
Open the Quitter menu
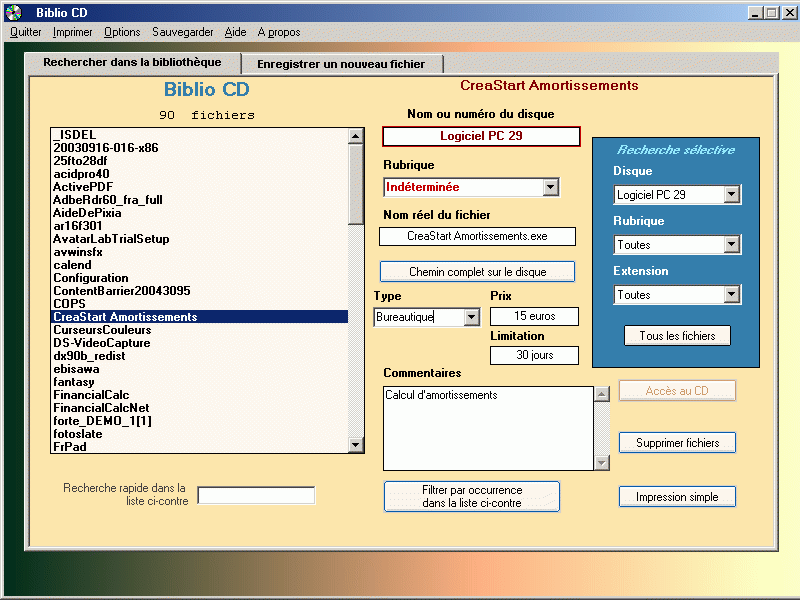pos(26,32)
